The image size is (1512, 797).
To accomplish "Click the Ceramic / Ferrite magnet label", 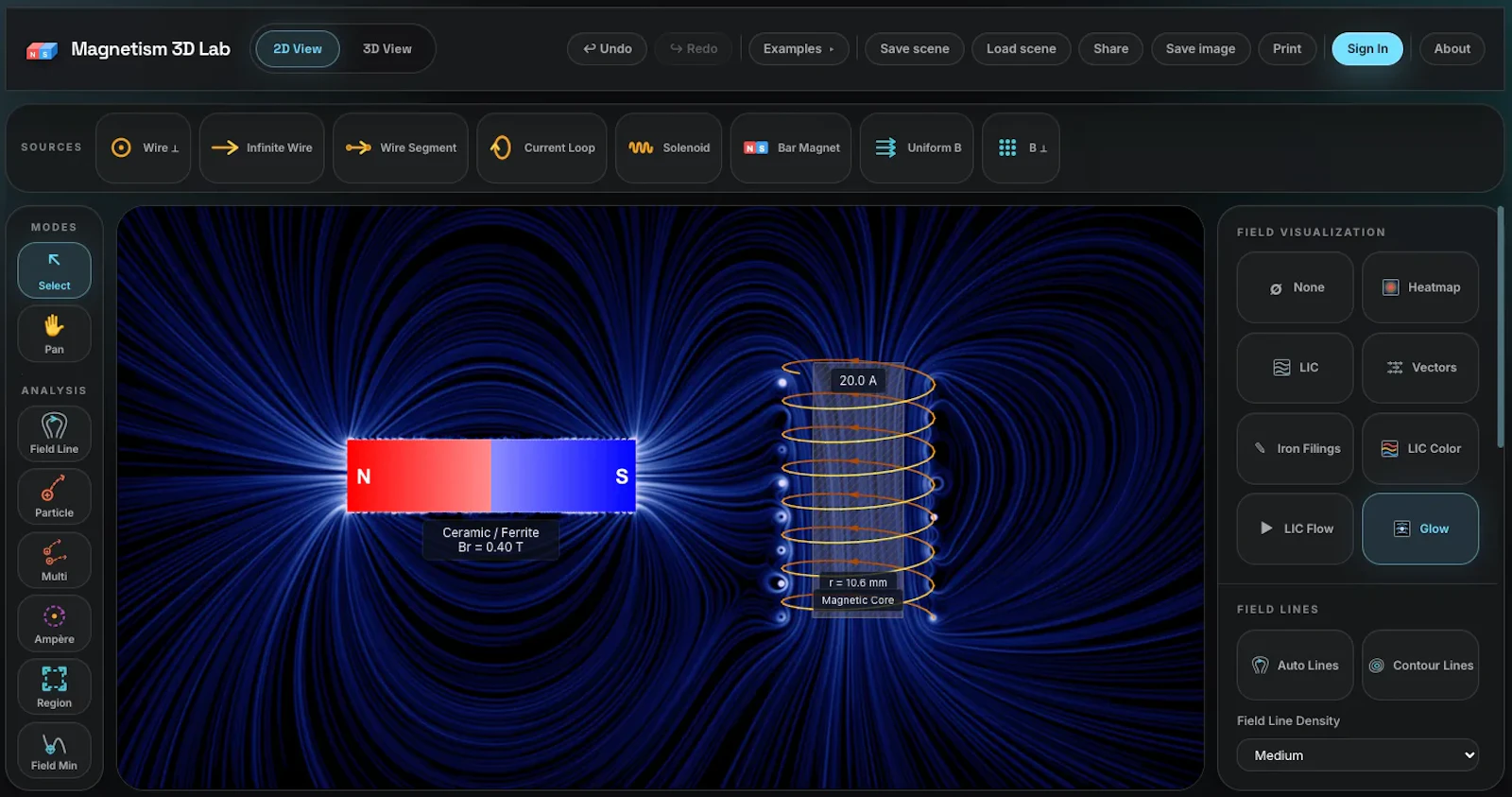I will pyautogui.click(x=490, y=540).
